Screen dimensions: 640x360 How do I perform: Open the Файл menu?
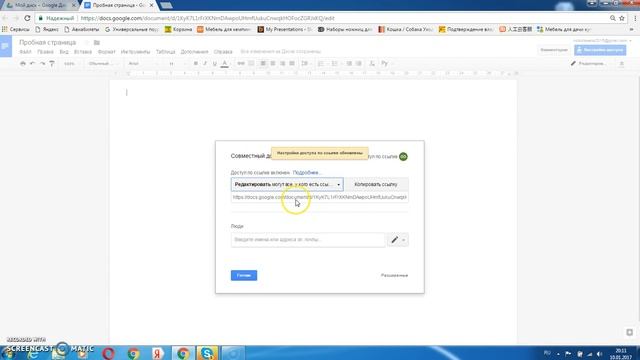tap(25, 52)
